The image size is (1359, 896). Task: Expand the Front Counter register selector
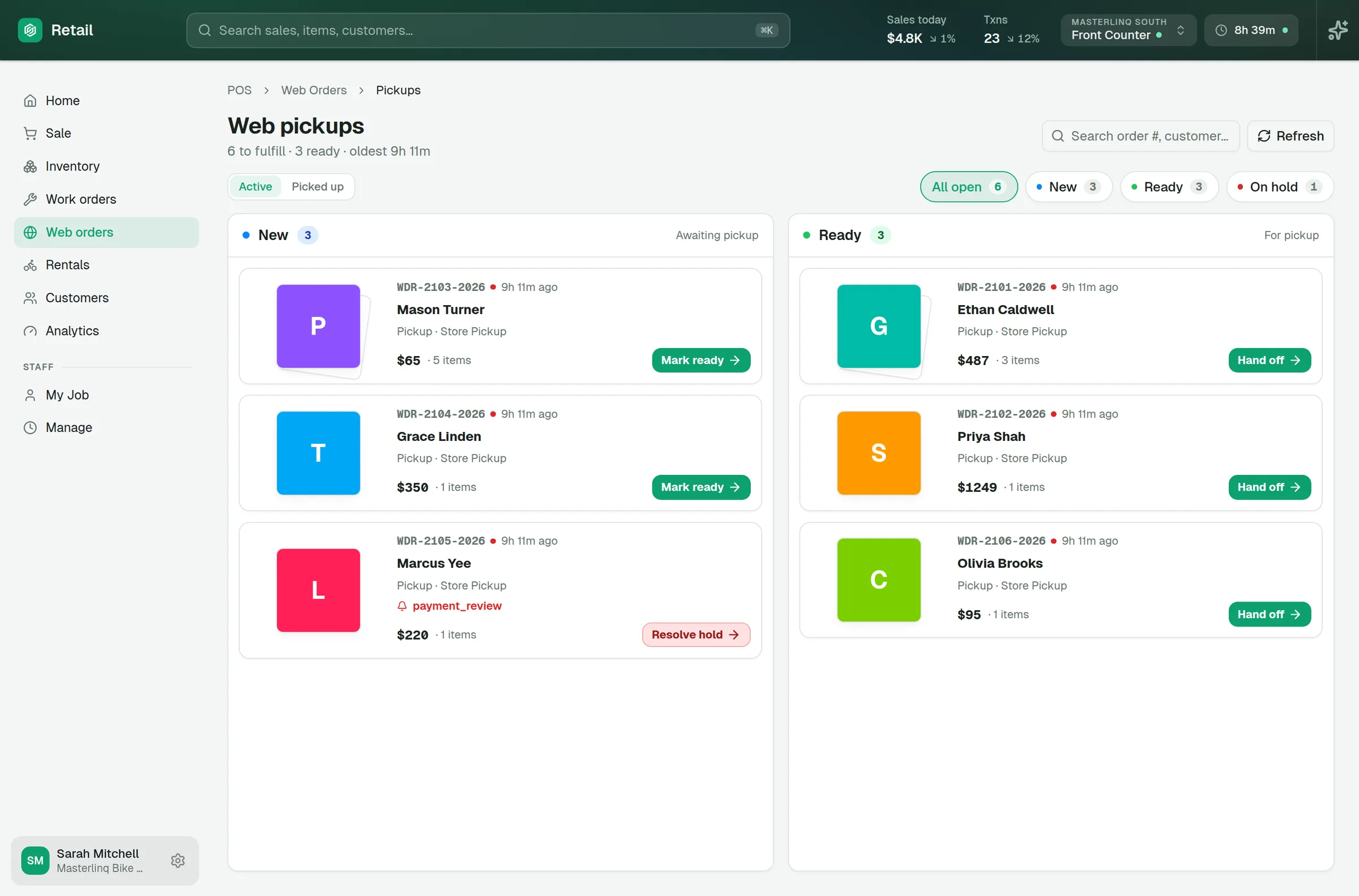tap(1128, 29)
